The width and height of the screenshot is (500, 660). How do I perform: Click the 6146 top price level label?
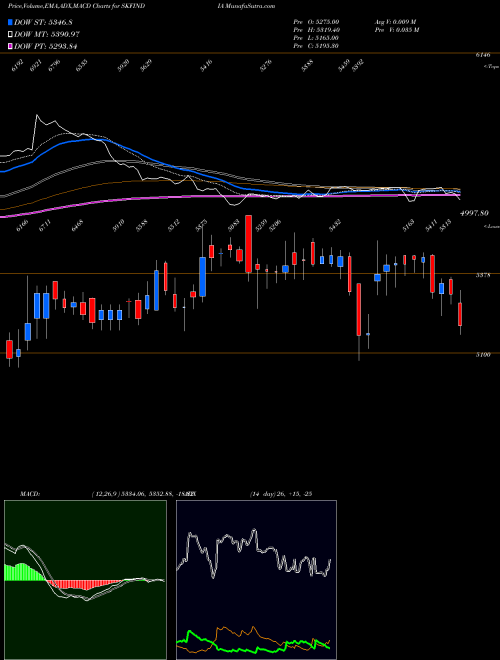click(483, 55)
